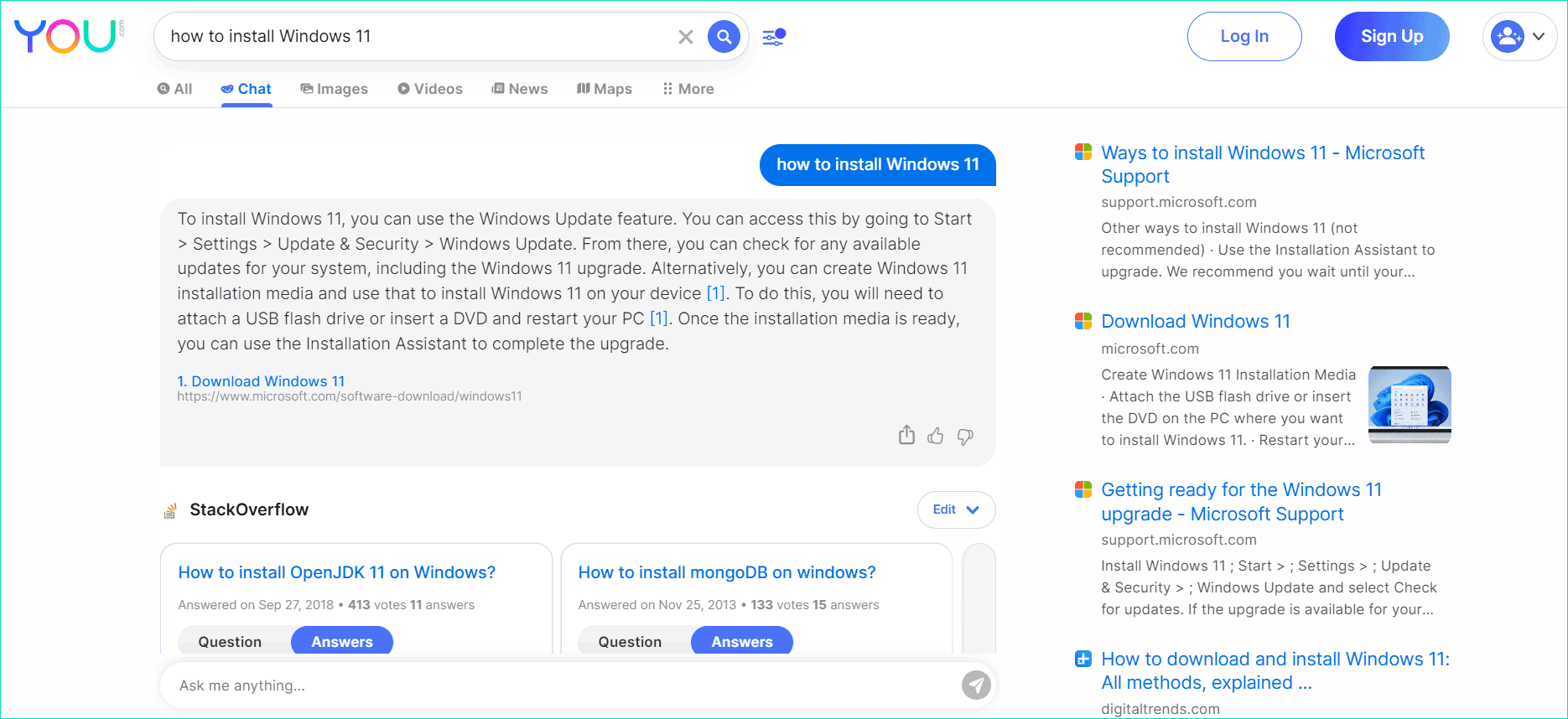Viewport: 1568px width, 719px height.
Task: Expand the StackOverflow Edit dropdown
Action: pos(956,510)
